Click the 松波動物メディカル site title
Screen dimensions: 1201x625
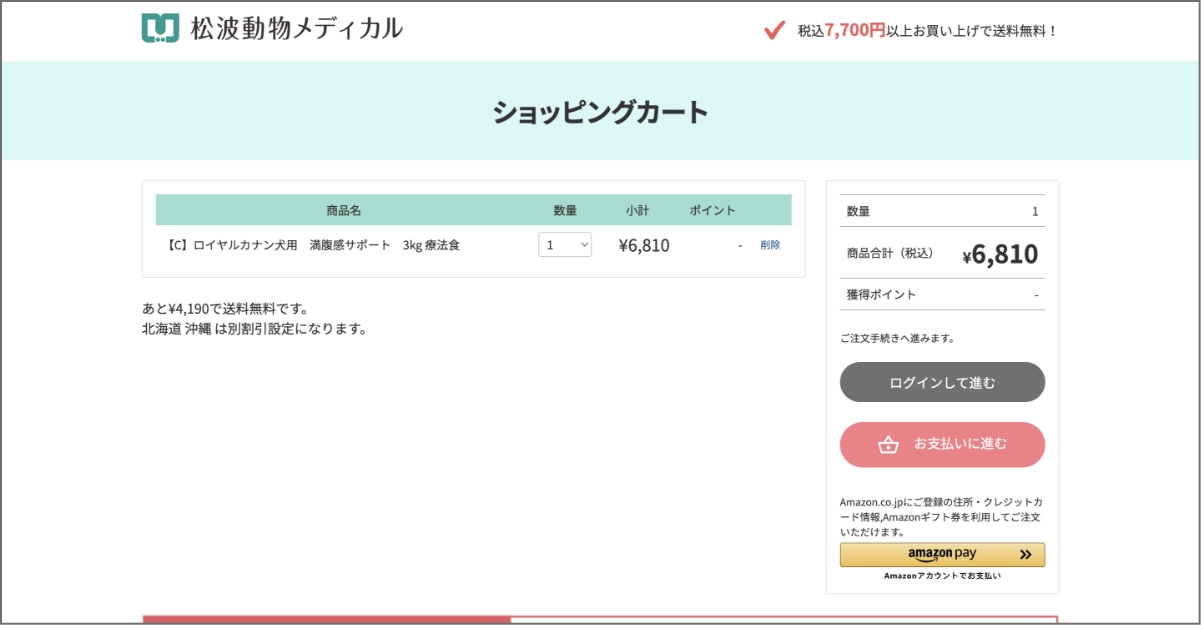coord(296,28)
